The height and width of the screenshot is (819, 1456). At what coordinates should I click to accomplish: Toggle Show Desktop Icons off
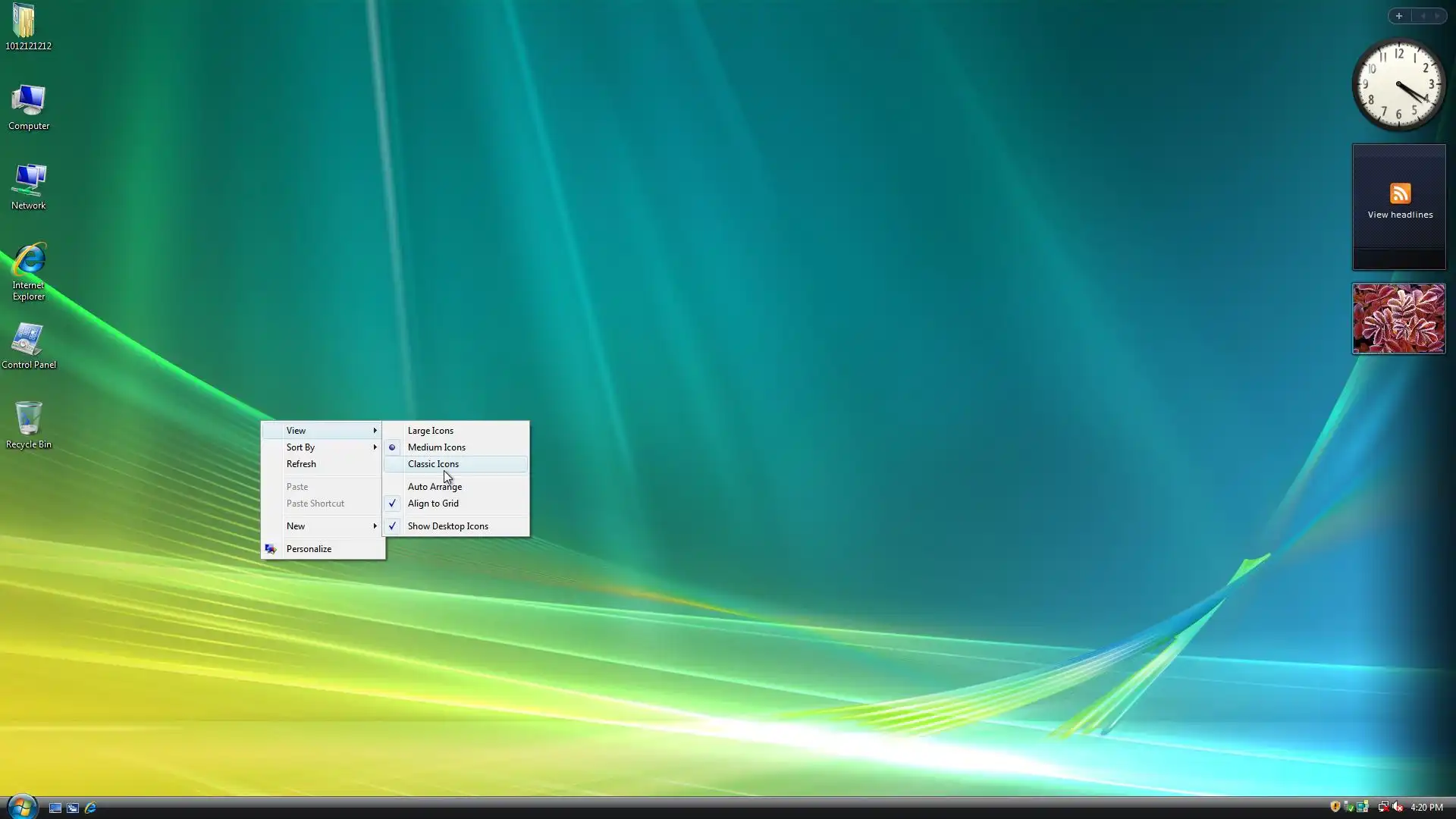447,526
